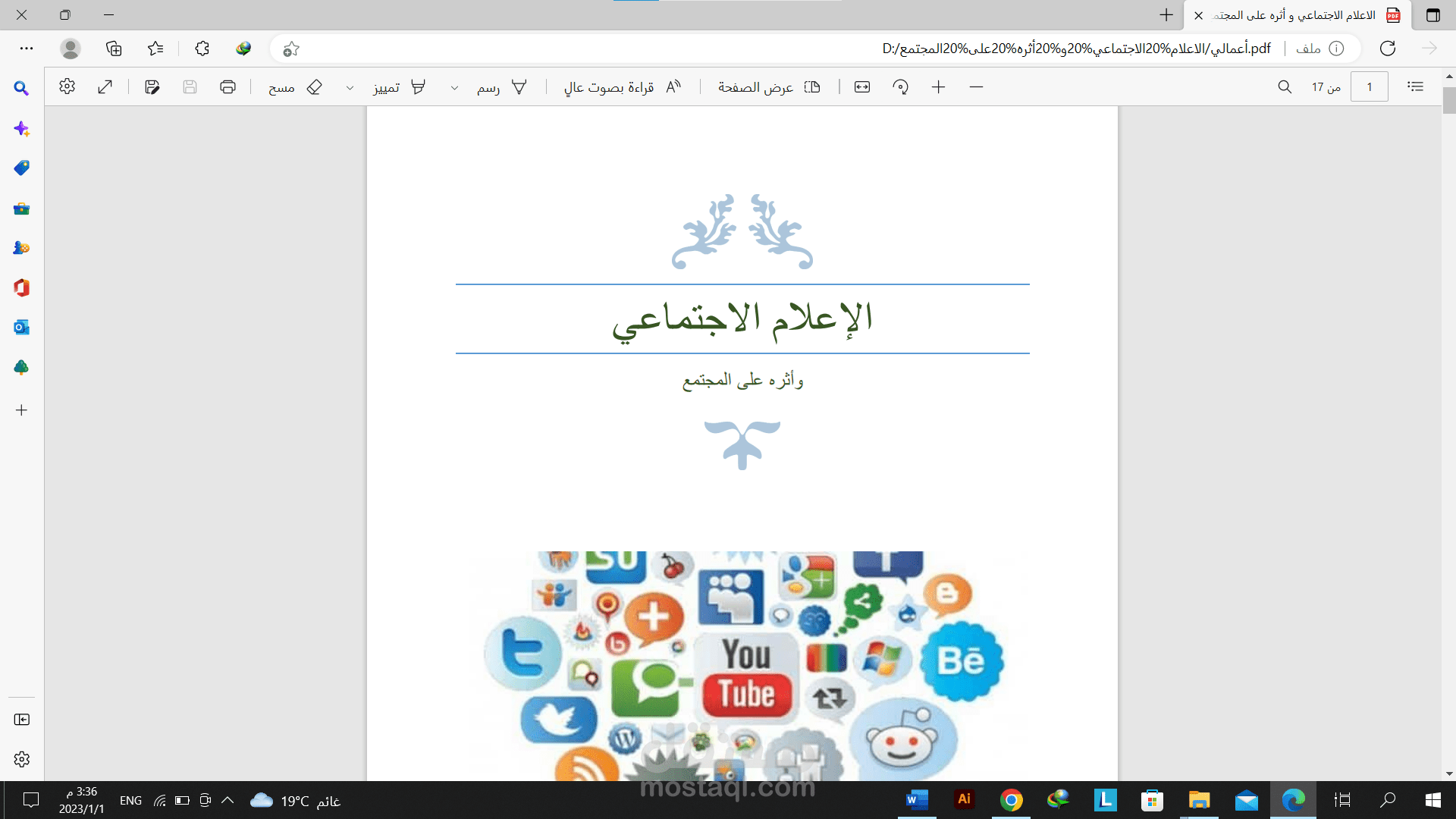Rotate the PDF page
The image size is (1456, 819).
(x=900, y=86)
